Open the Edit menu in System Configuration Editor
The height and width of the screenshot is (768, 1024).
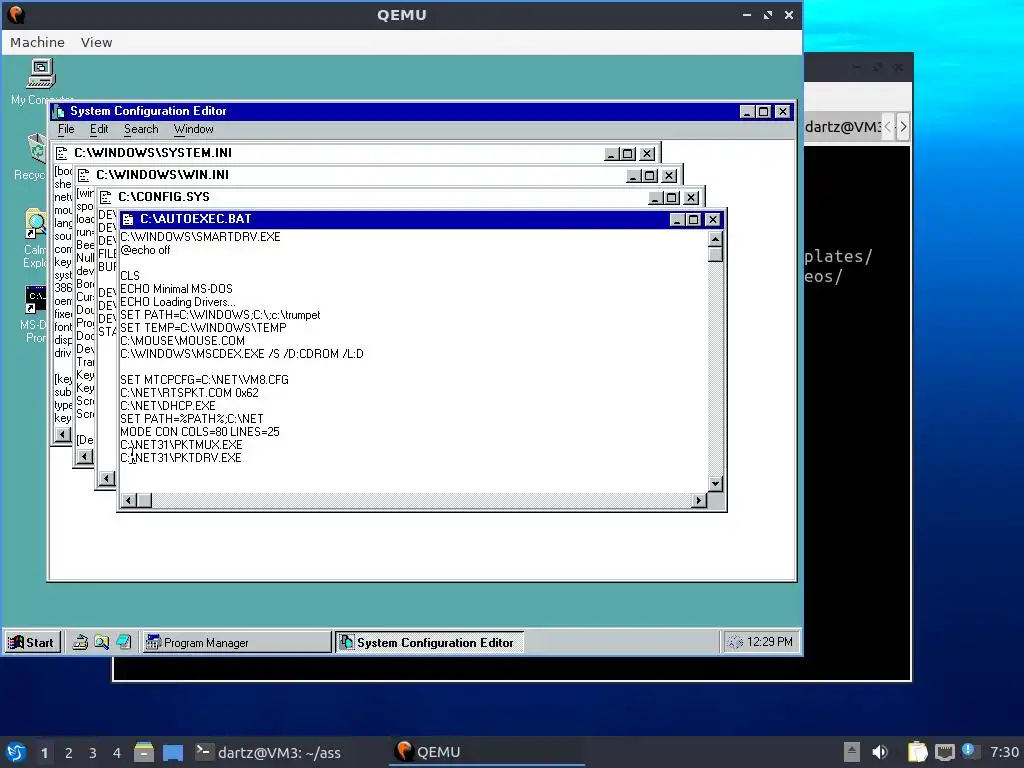tap(99, 129)
